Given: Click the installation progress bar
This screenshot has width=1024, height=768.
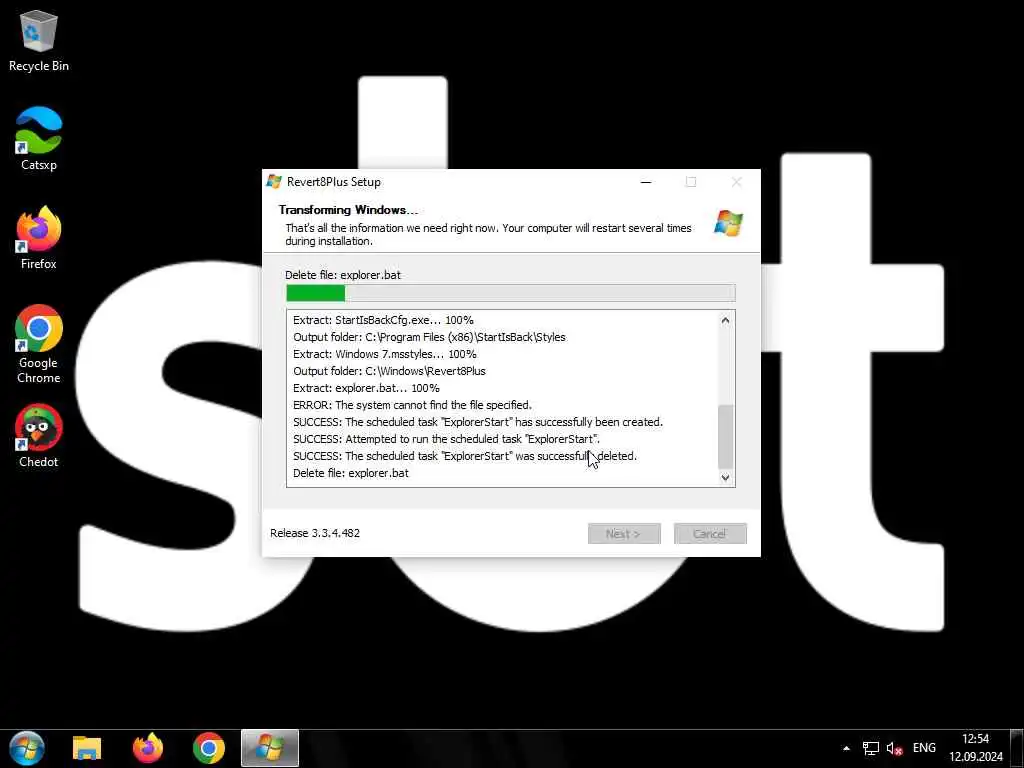Looking at the screenshot, I should click(511, 293).
